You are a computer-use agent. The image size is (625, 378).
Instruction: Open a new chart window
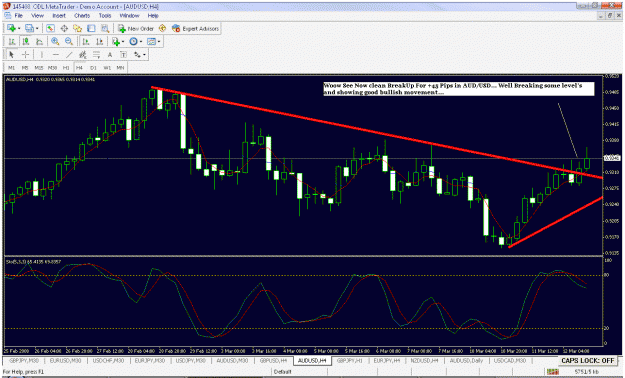(x=11, y=28)
